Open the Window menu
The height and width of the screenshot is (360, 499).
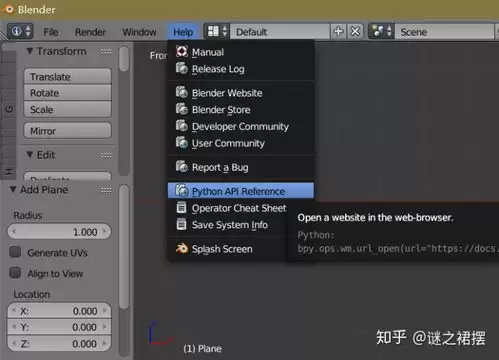coord(139,32)
